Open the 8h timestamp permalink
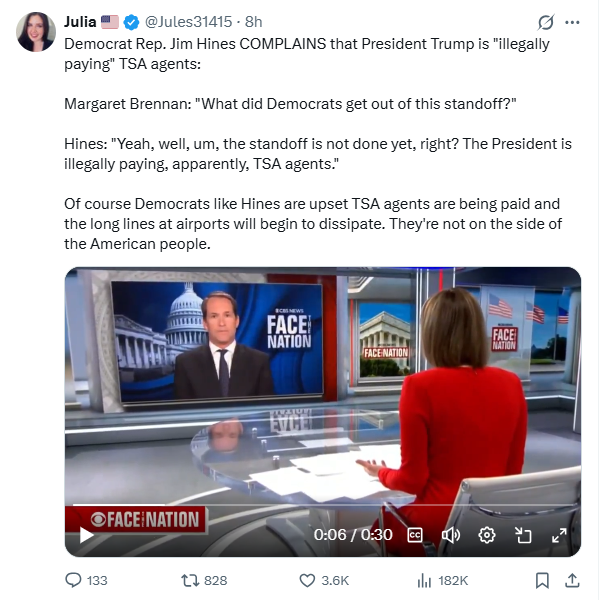The height and width of the screenshot is (600, 599). point(253,22)
